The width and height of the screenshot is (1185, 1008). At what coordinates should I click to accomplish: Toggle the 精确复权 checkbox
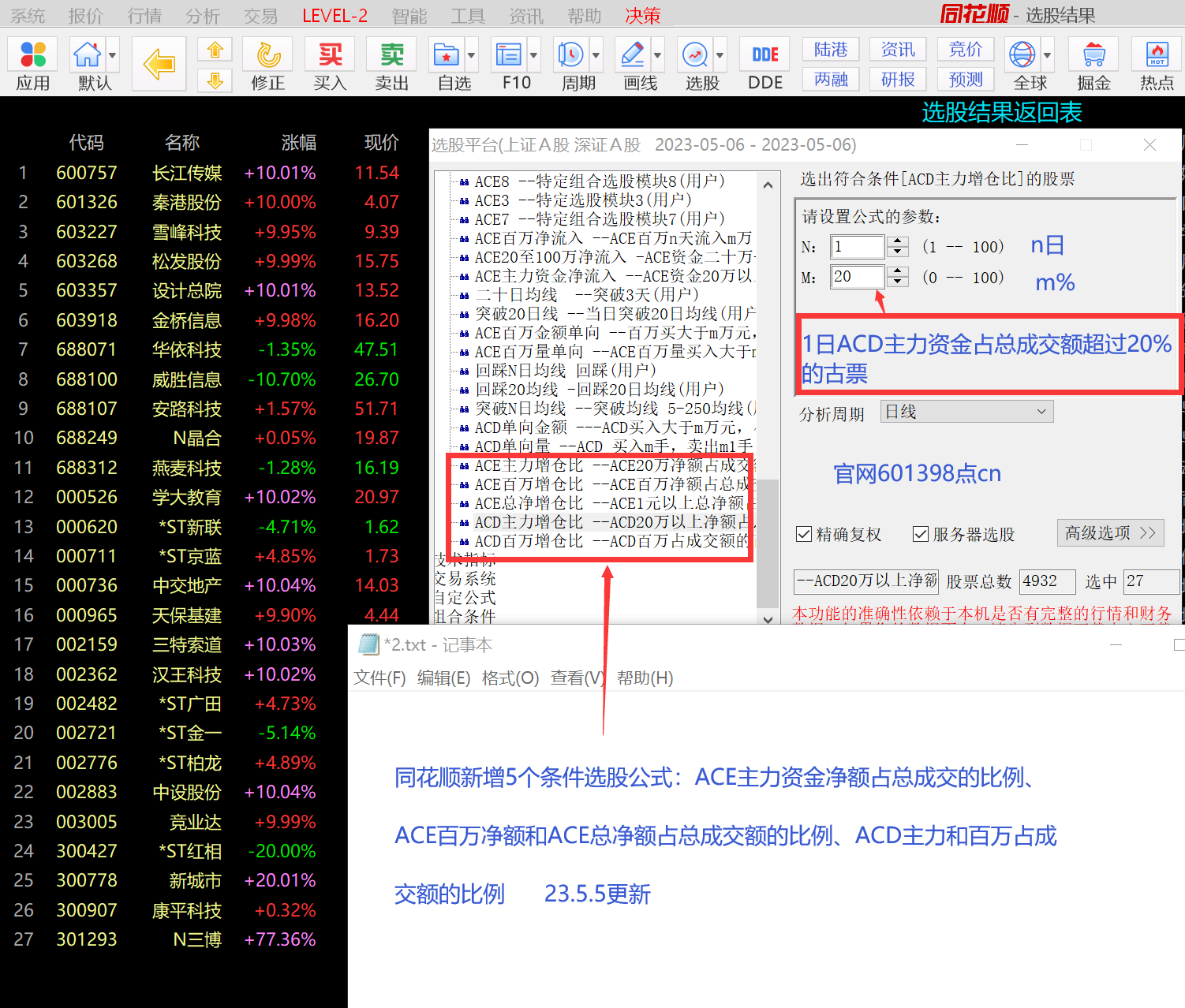coord(804,534)
